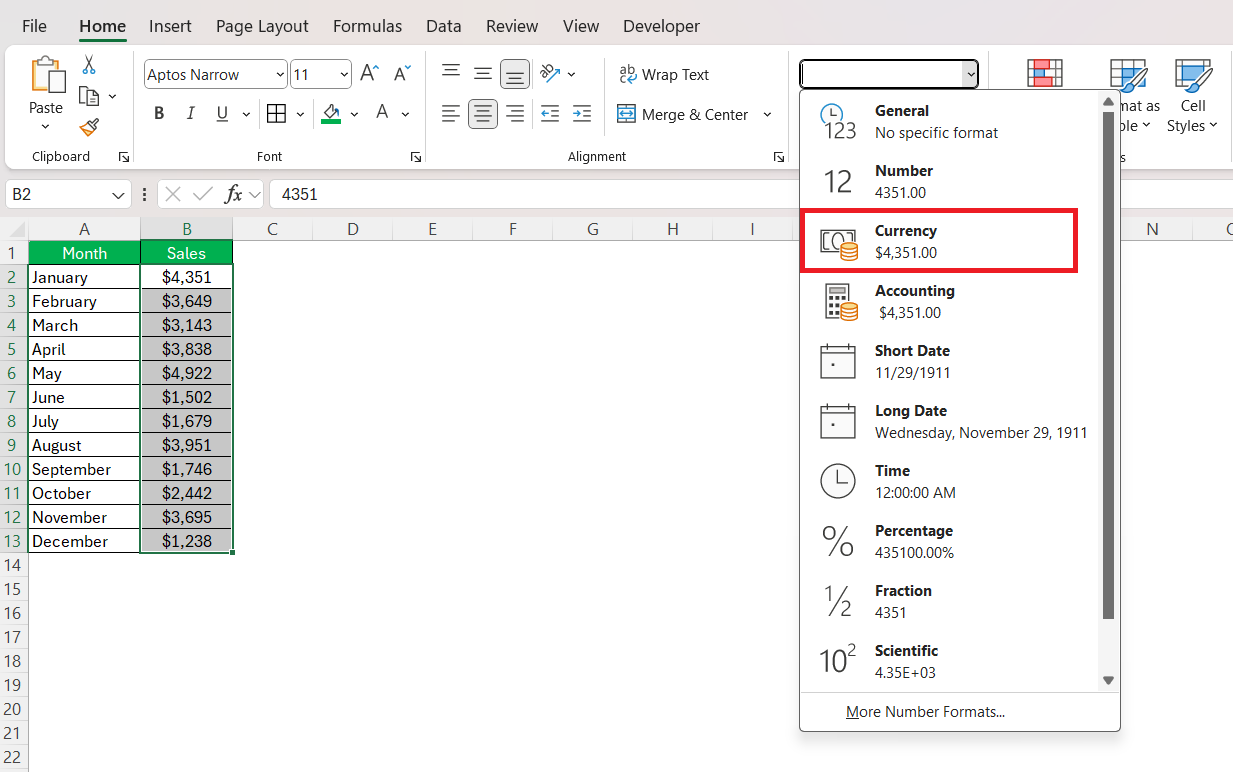This screenshot has width=1233, height=772.
Task: Switch to the Insert tab
Action: click(x=170, y=26)
